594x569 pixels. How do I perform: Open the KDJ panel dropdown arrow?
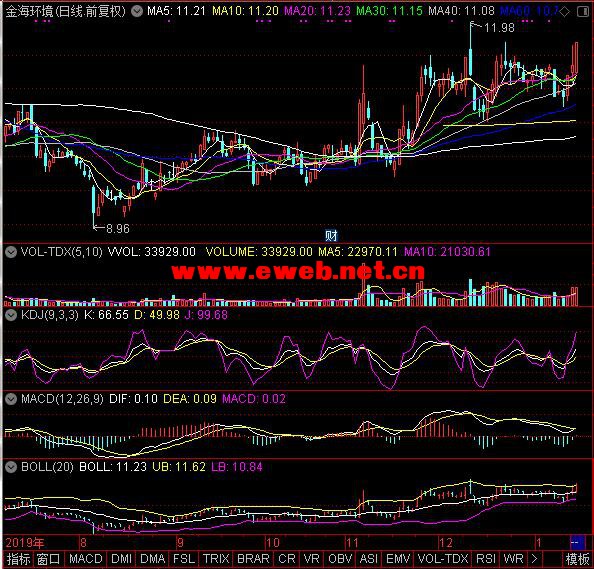coord(11,315)
